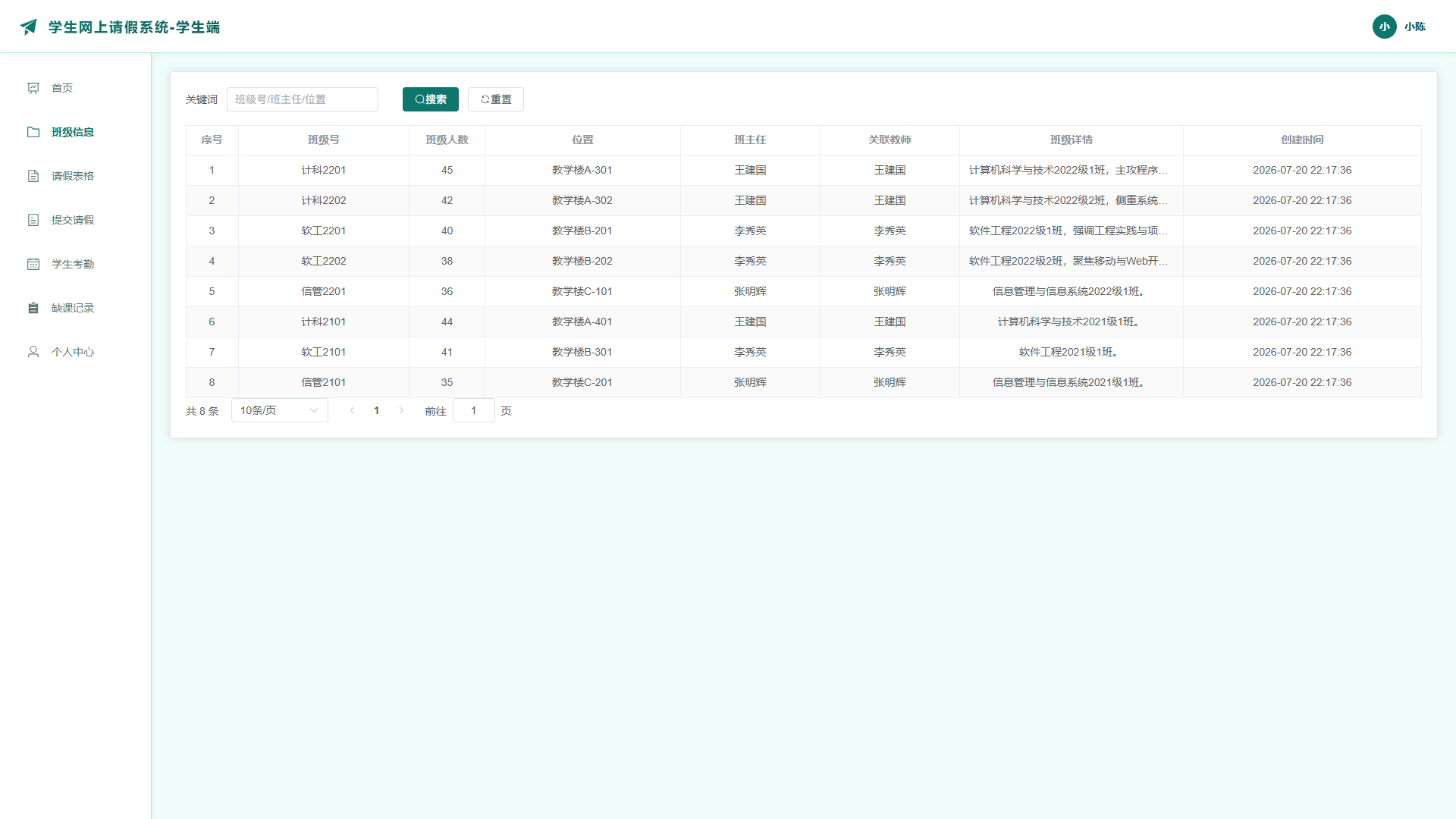Select the 信管2101 class cell
Screen dimensions: 1456x819
coord(324,382)
